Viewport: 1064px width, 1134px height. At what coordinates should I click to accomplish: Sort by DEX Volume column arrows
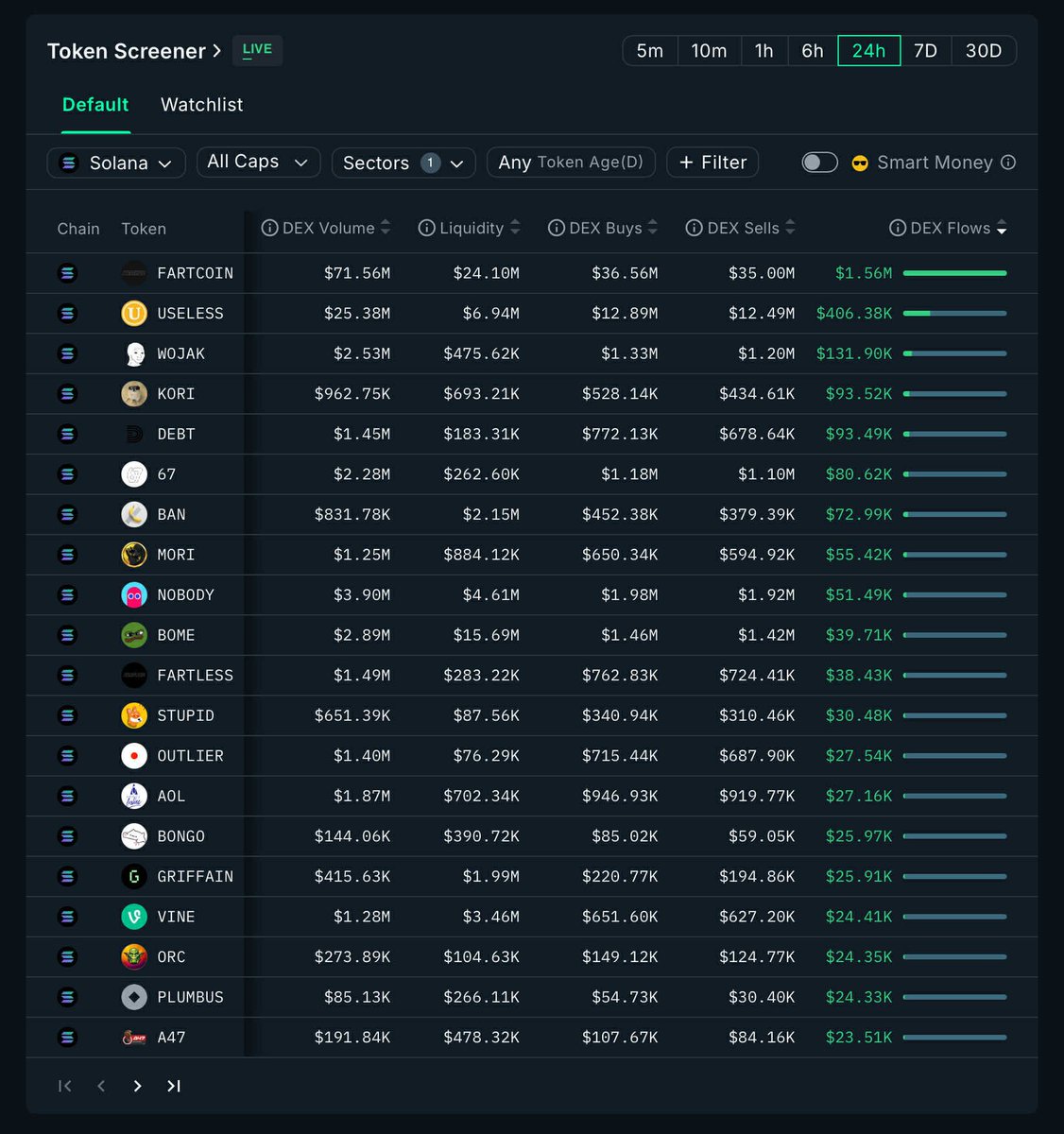pos(386,228)
